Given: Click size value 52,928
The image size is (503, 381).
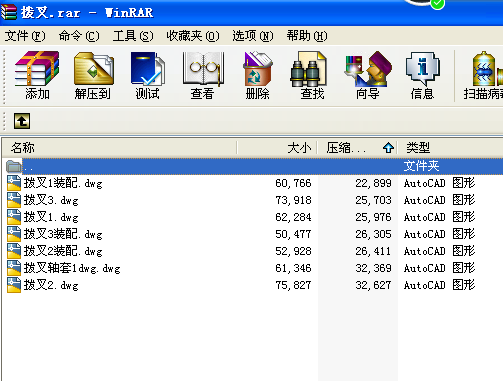Looking at the screenshot, I should pos(293,251).
